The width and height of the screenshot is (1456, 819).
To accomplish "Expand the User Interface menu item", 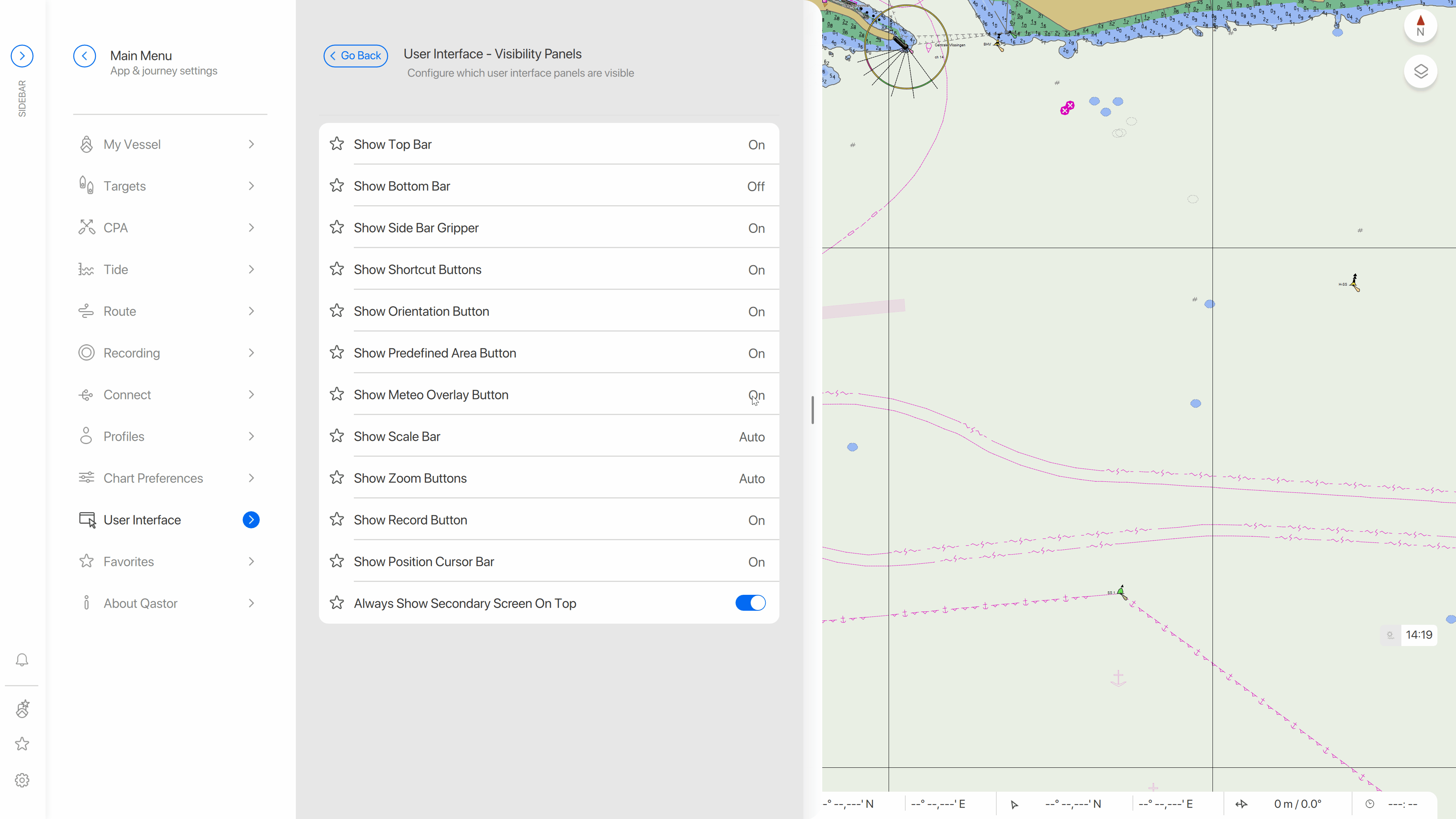I will tap(252, 519).
